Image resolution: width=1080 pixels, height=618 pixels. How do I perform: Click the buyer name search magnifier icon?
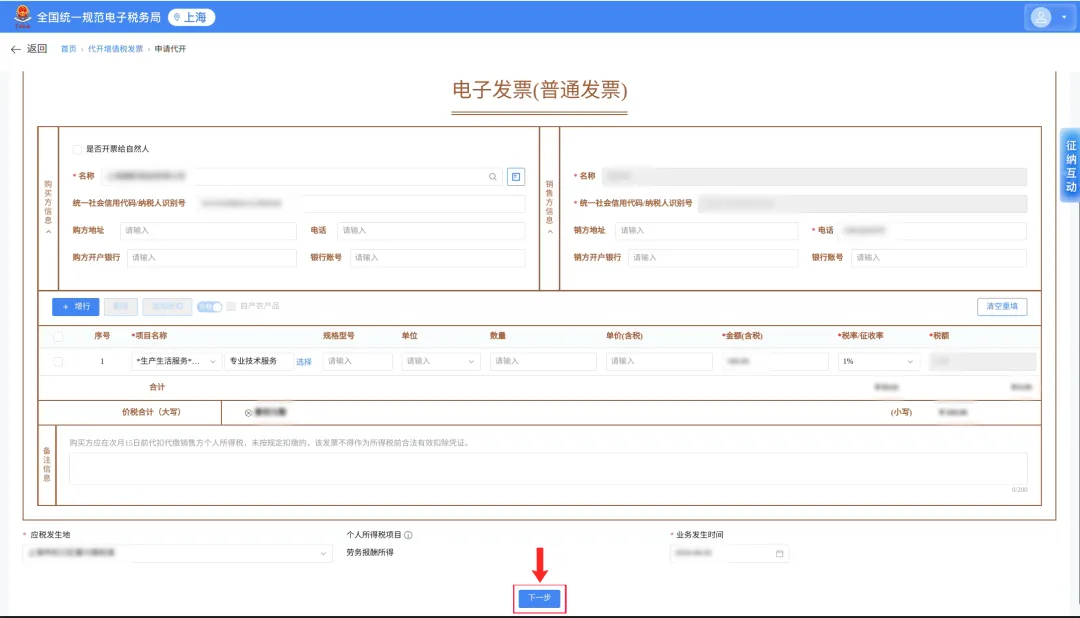pyautogui.click(x=492, y=176)
